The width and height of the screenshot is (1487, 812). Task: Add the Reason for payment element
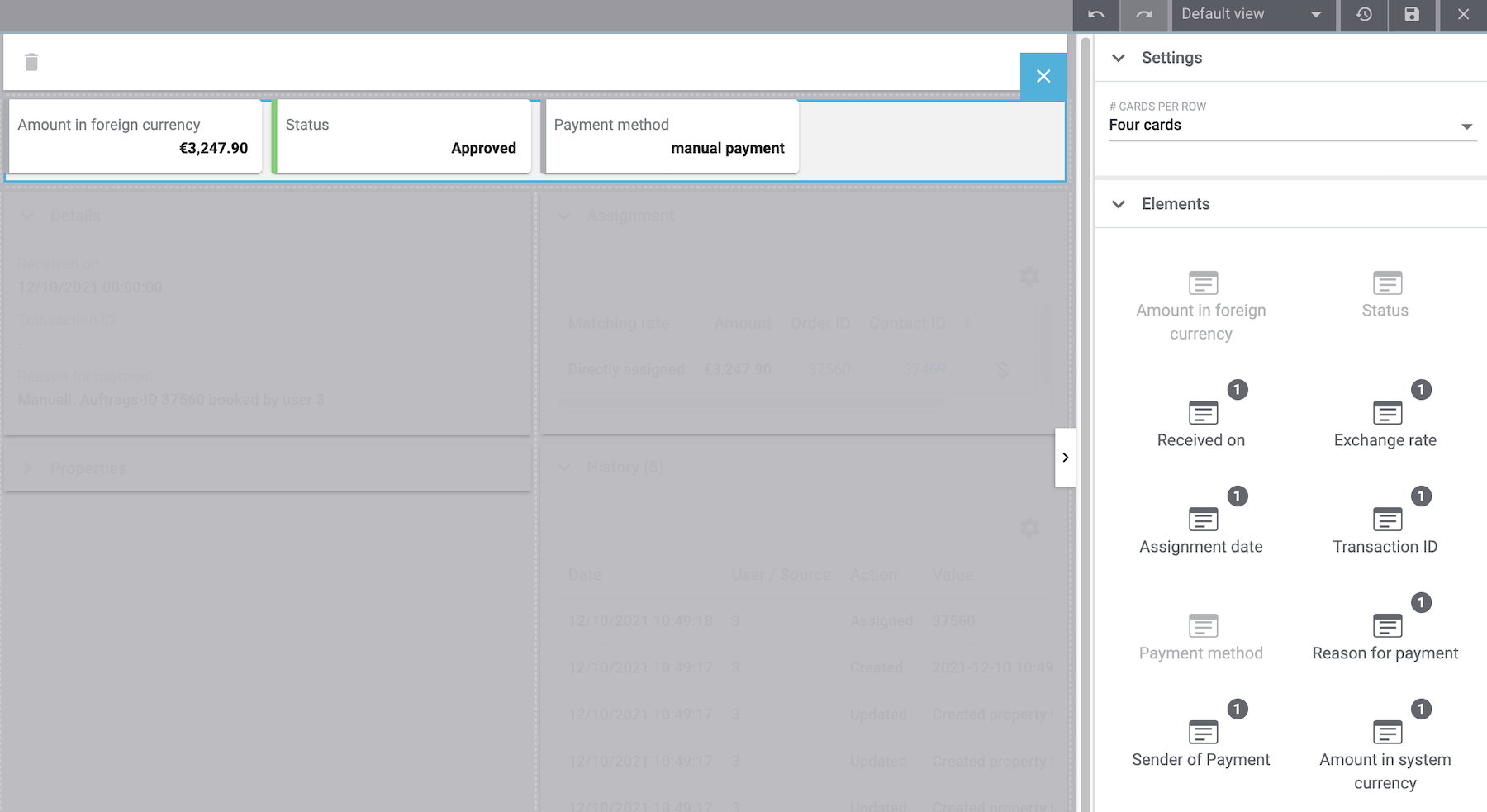pos(1387,625)
